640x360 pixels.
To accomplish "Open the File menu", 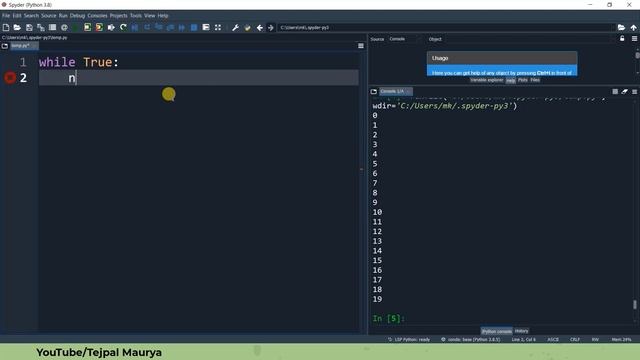I will click(x=6, y=16).
